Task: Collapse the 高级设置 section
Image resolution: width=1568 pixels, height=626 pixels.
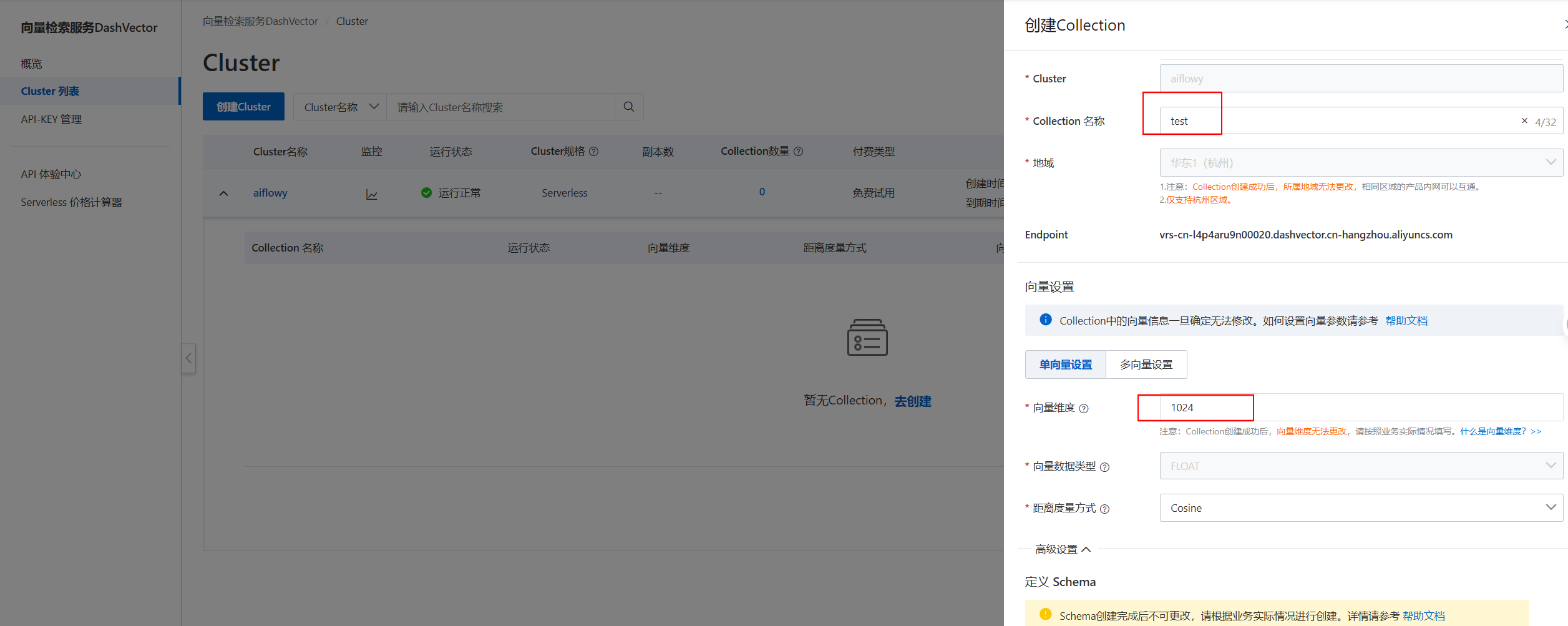Action: [x=1063, y=549]
